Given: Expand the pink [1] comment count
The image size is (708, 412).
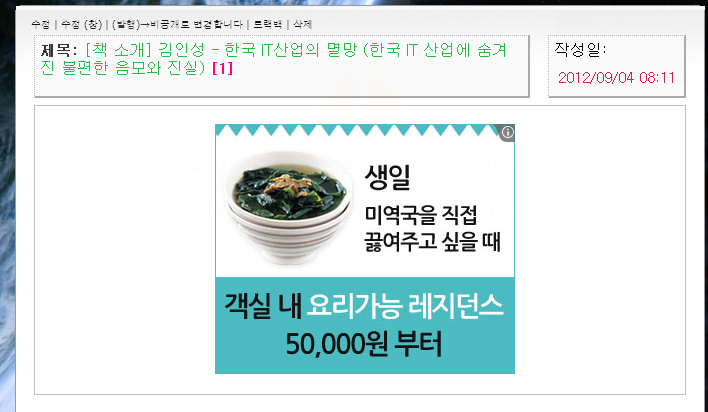Looking at the screenshot, I should click(223, 69).
